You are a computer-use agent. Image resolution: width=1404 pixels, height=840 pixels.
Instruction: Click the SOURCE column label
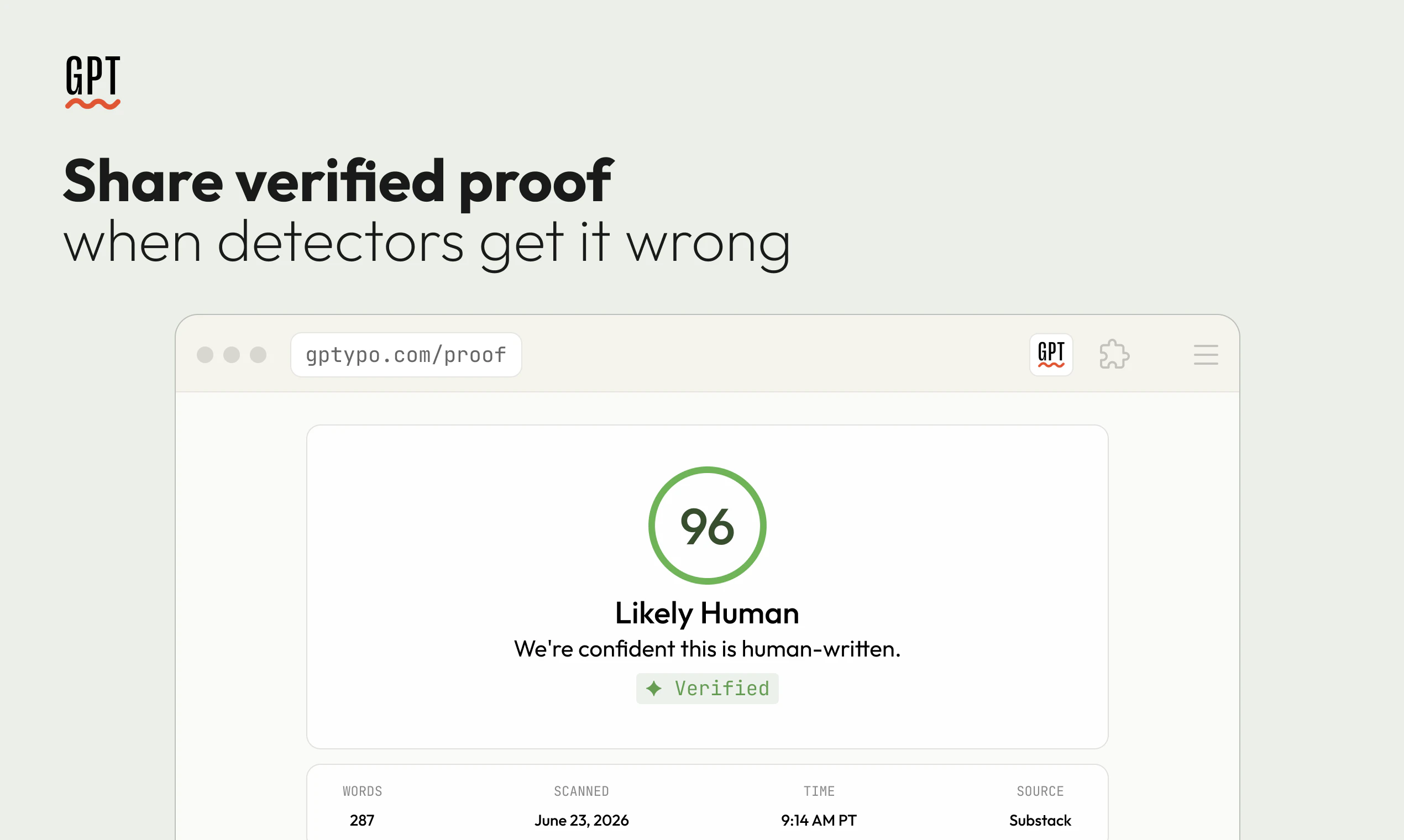[1040, 791]
